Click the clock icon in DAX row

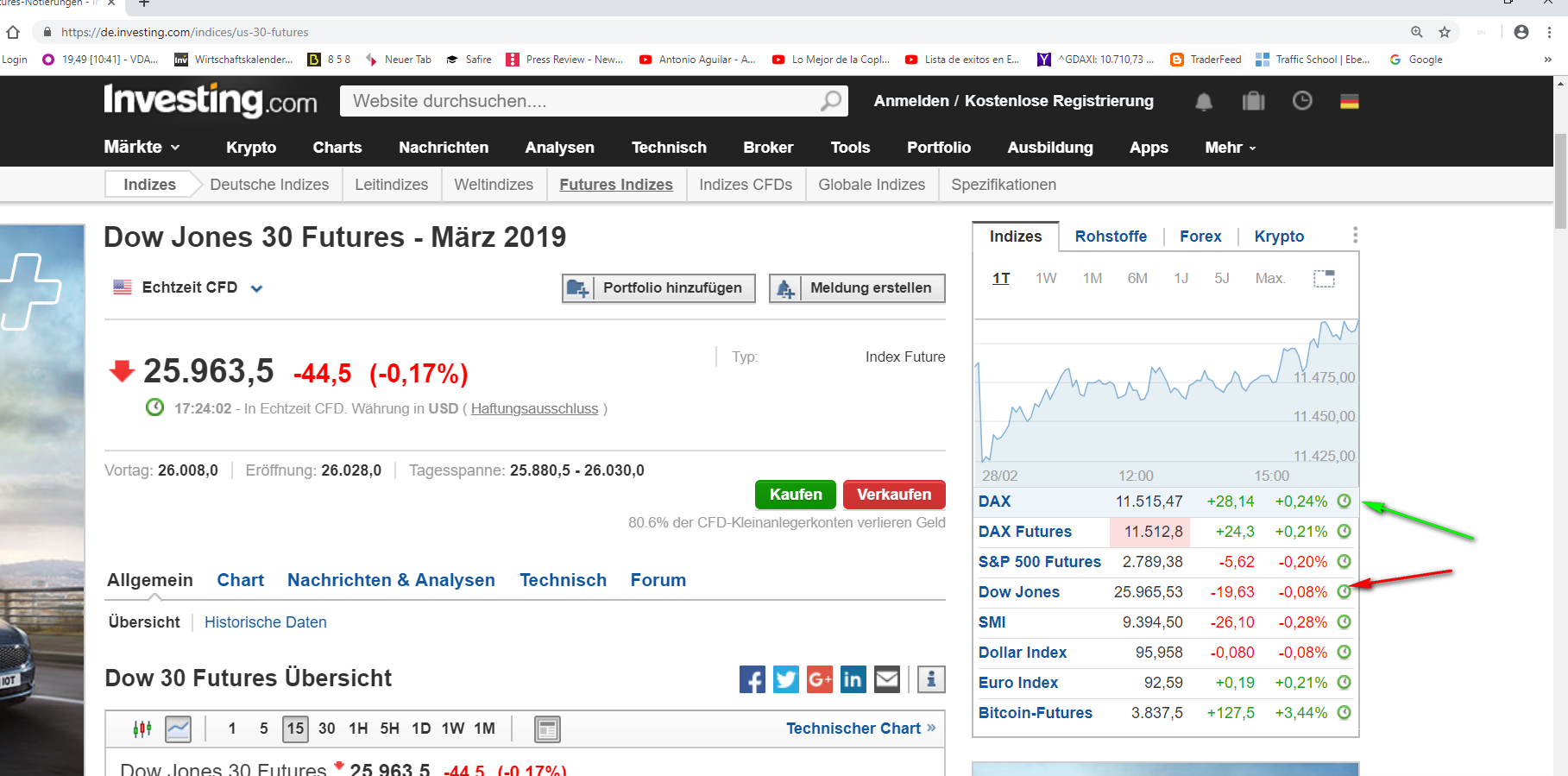pyautogui.click(x=1344, y=501)
